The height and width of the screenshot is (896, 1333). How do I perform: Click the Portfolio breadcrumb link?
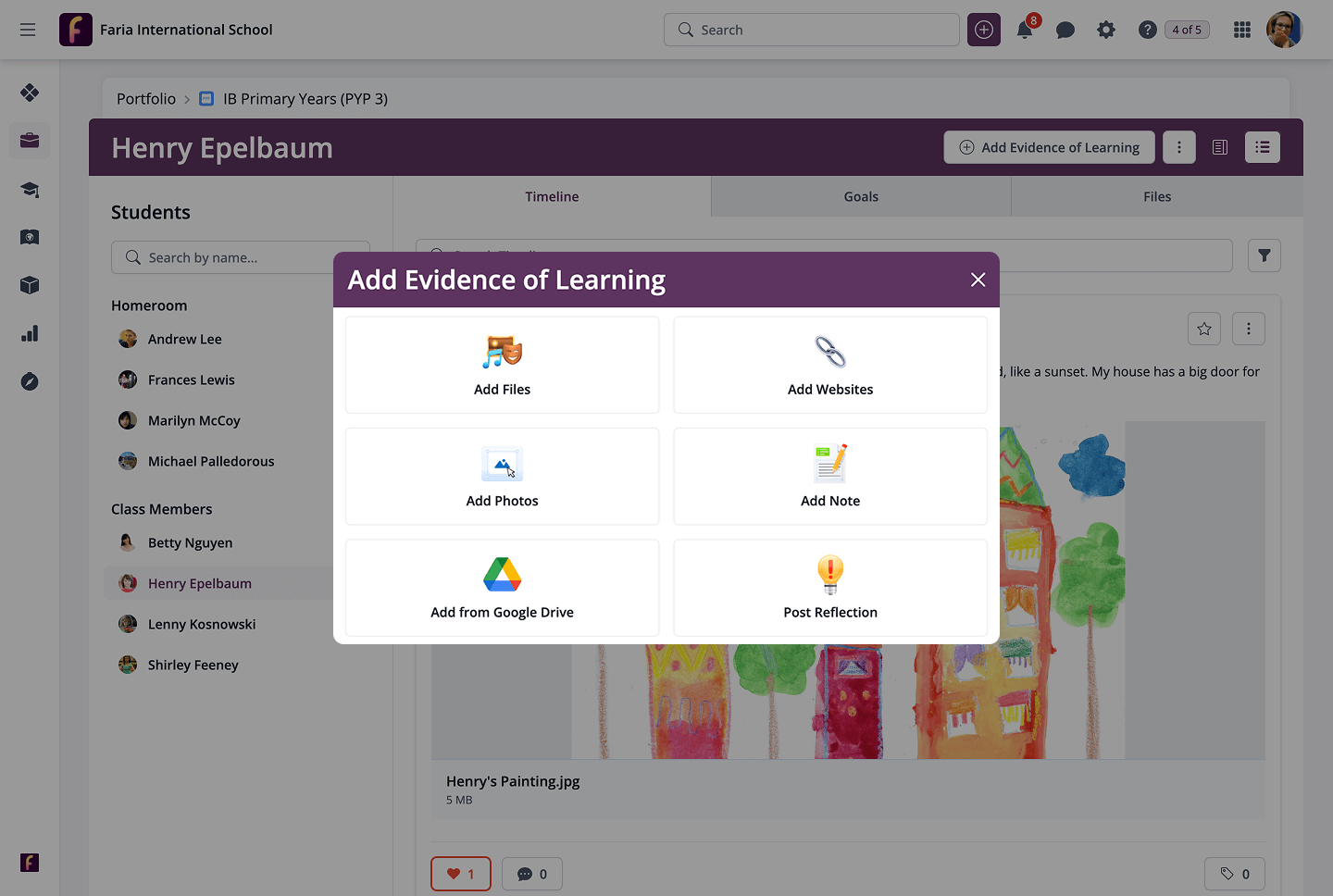[x=146, y=99]
